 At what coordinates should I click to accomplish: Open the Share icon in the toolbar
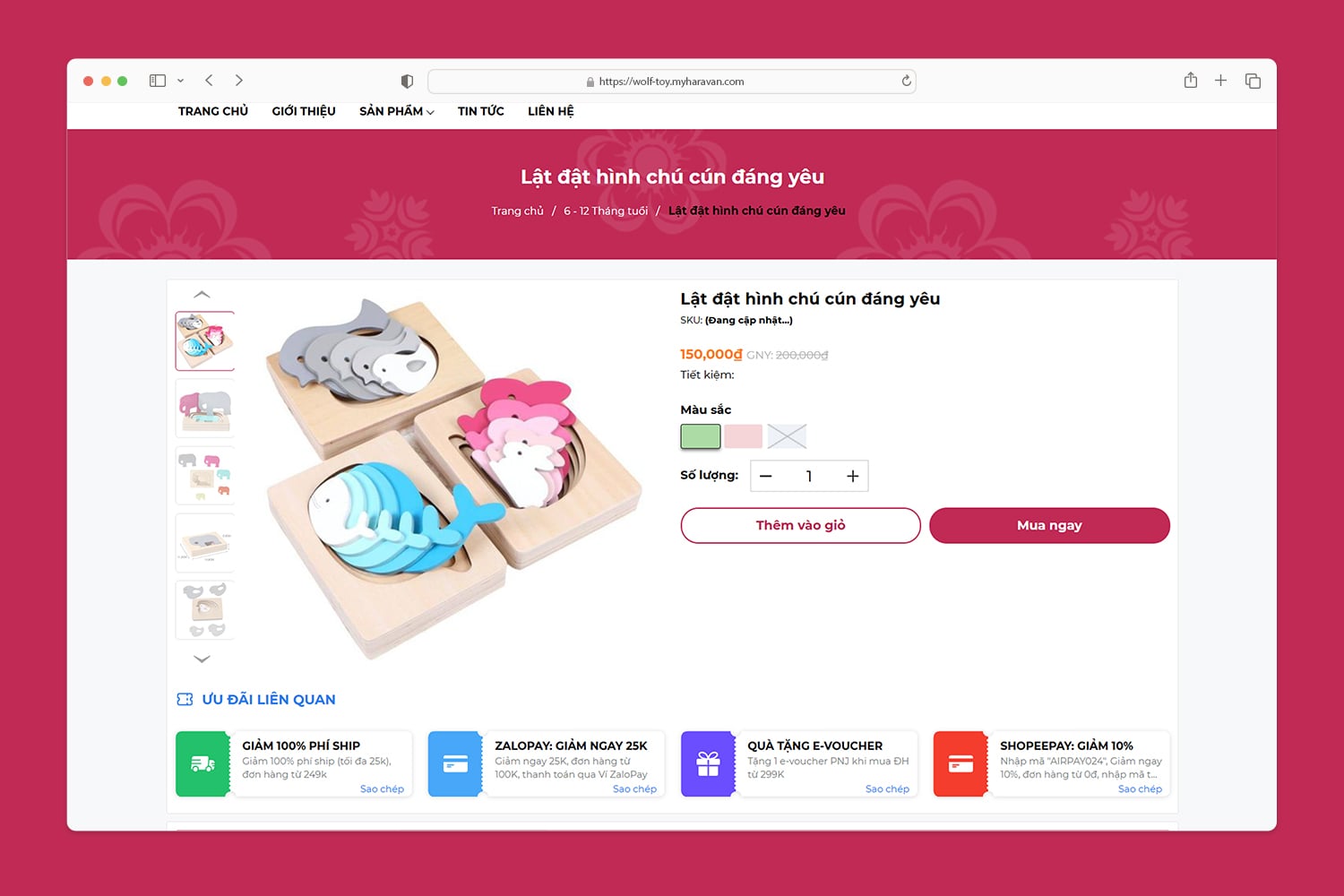click(x=1190, y=80)
